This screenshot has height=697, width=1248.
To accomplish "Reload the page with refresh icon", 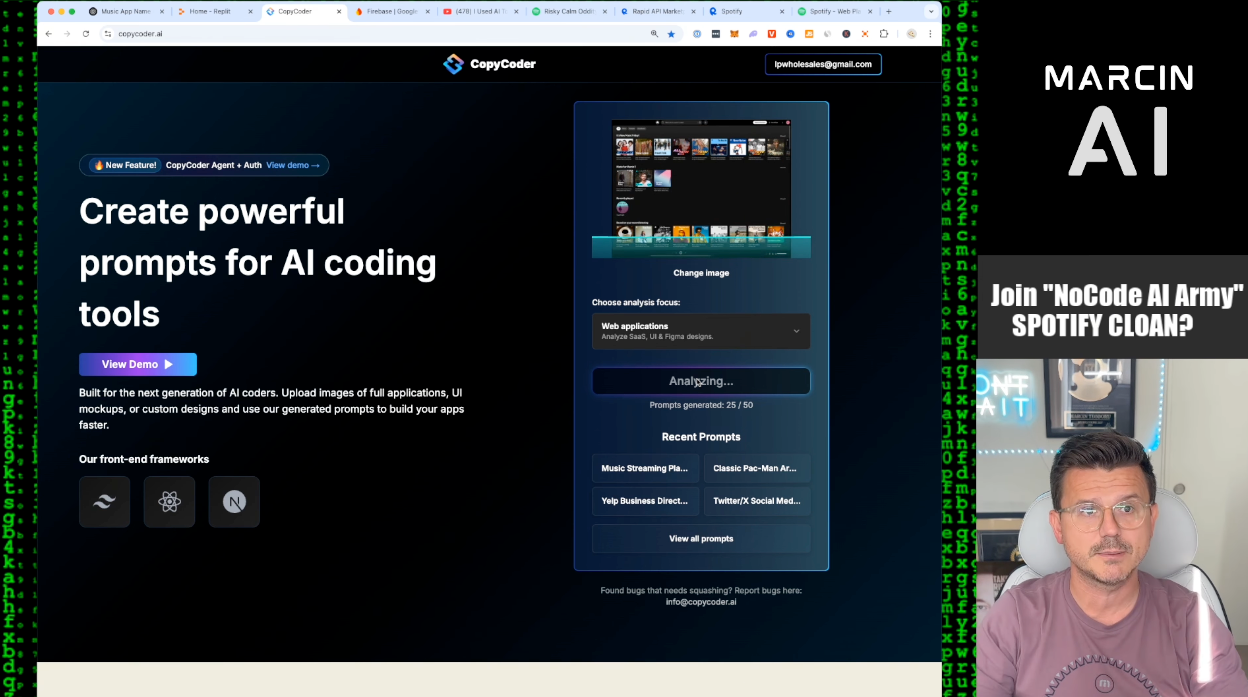I will [86, 33].
